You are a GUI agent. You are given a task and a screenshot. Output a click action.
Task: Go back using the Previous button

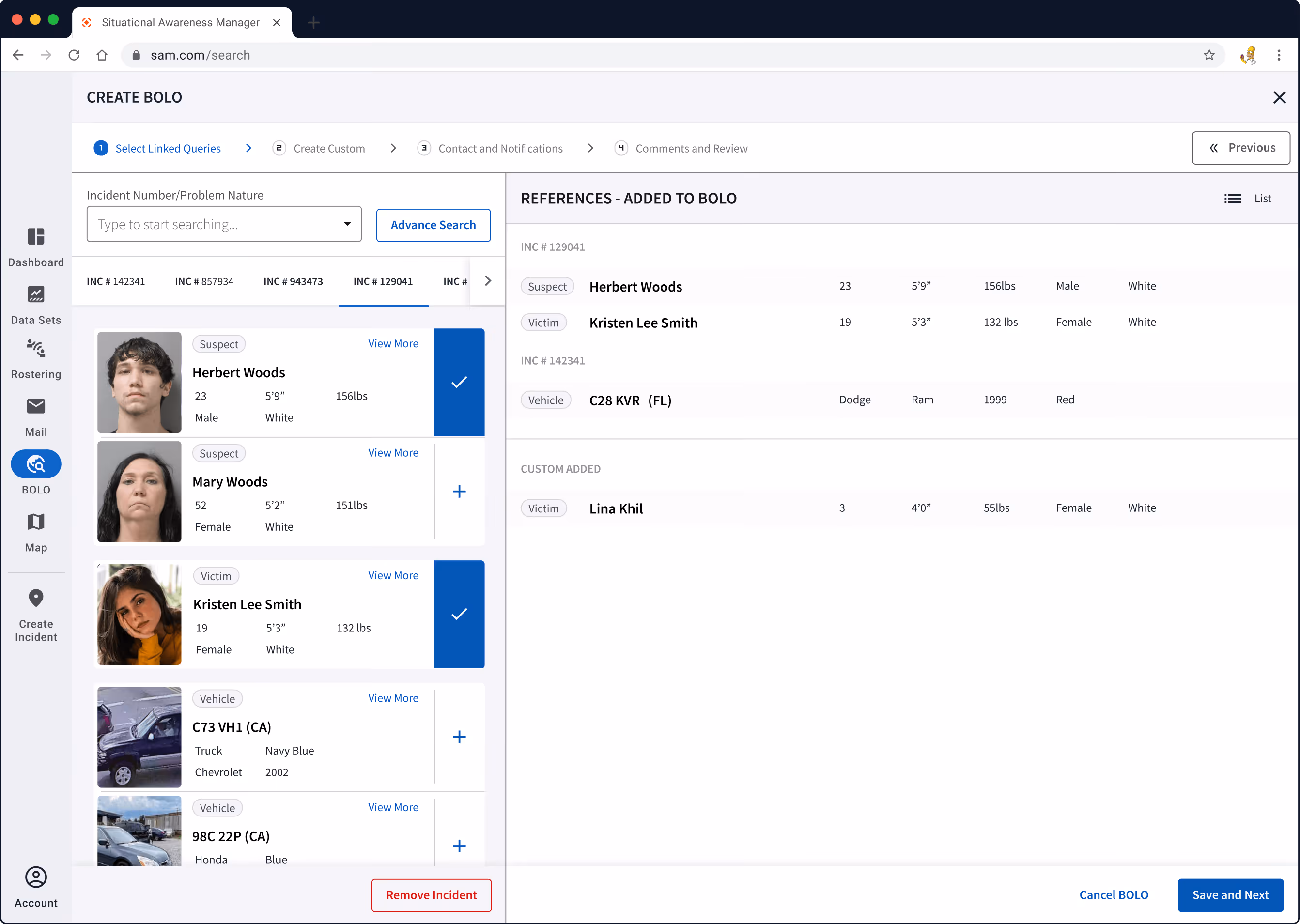1241,147
